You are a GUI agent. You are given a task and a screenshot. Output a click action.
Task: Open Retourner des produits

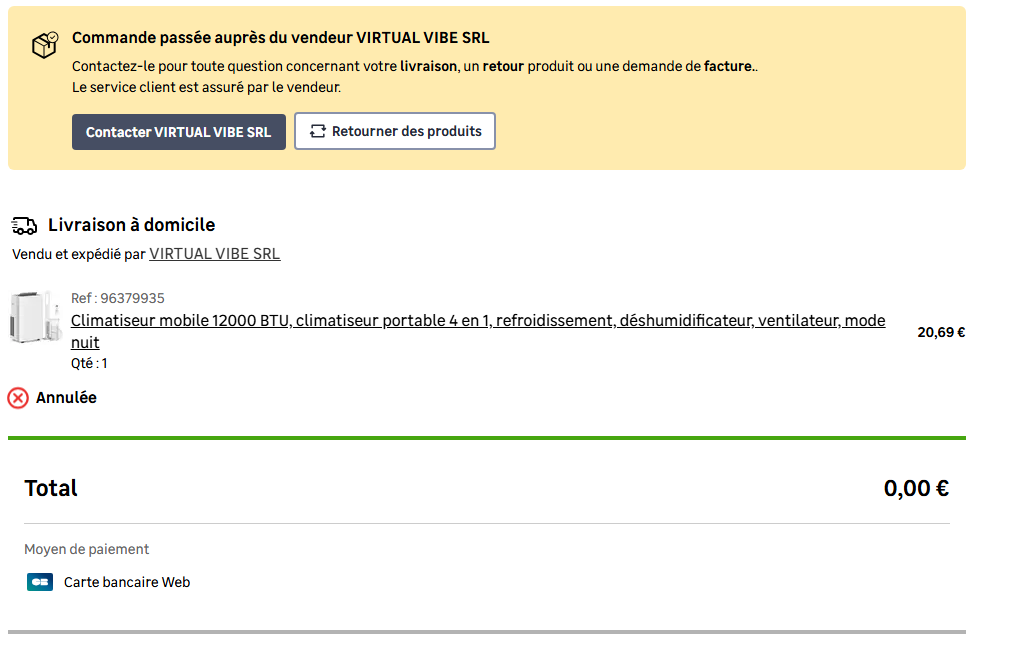395,131
